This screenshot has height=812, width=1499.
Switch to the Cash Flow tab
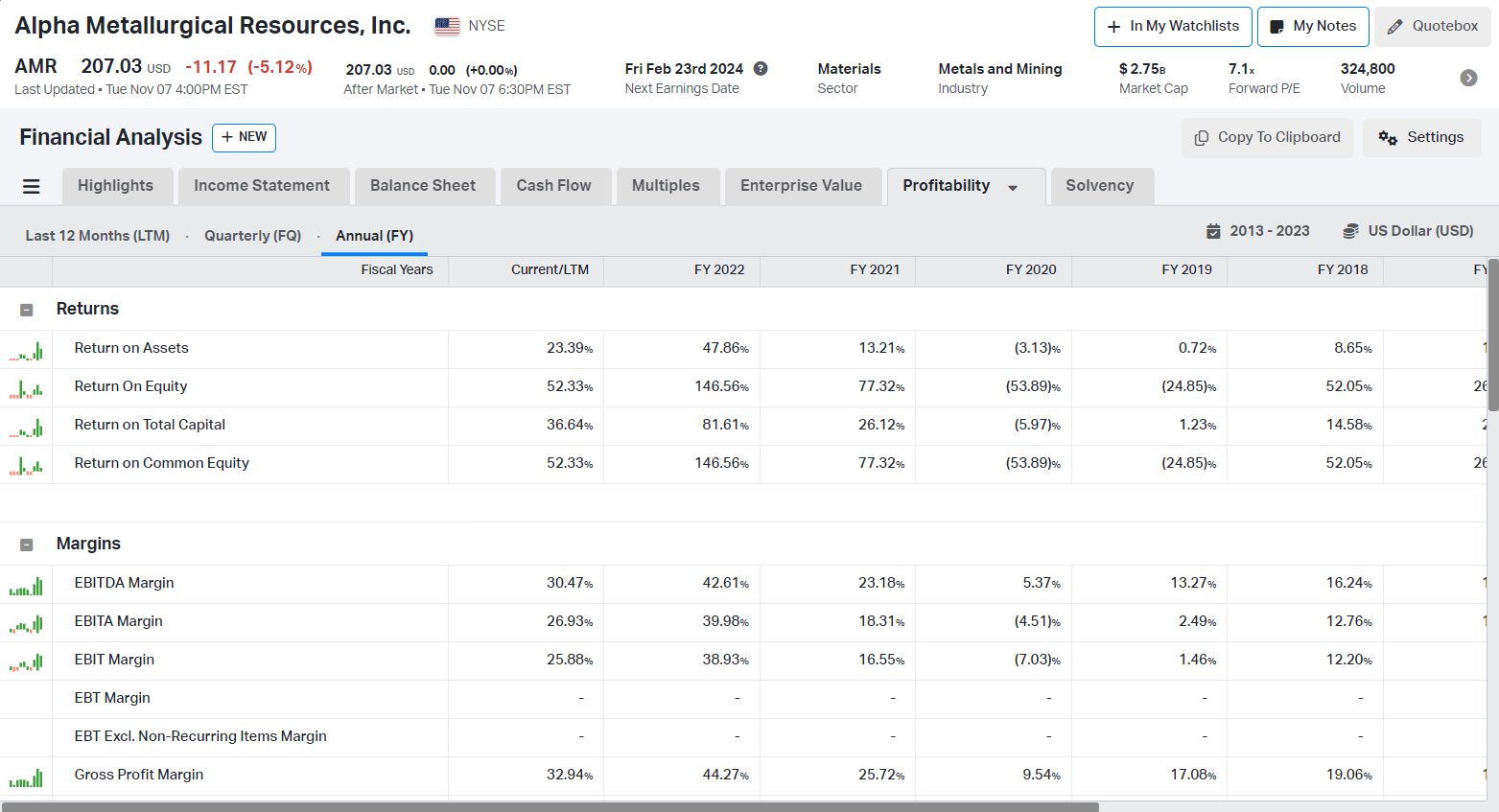[554, 186]
